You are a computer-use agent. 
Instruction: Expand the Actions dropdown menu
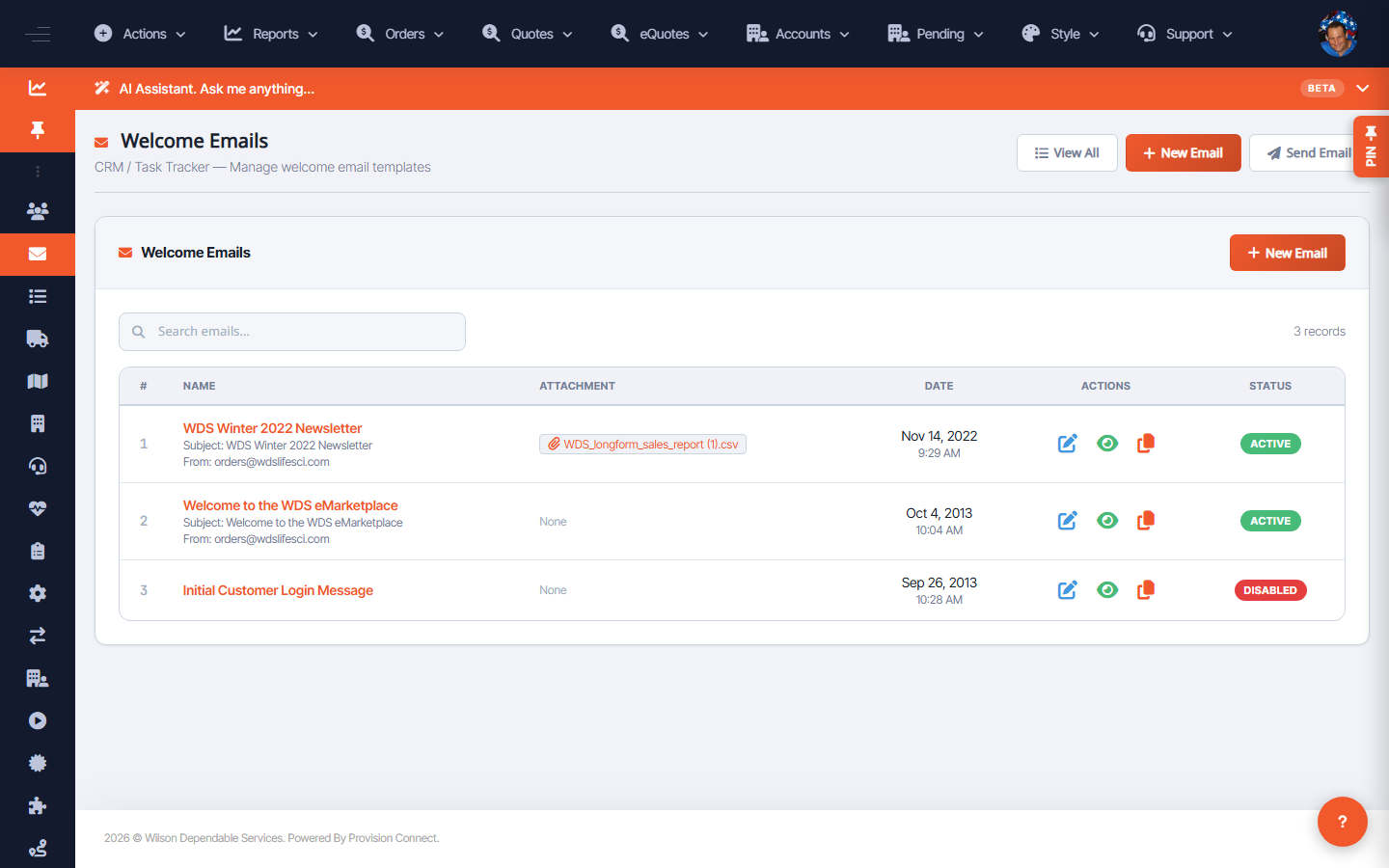click(x=140, y=34)
